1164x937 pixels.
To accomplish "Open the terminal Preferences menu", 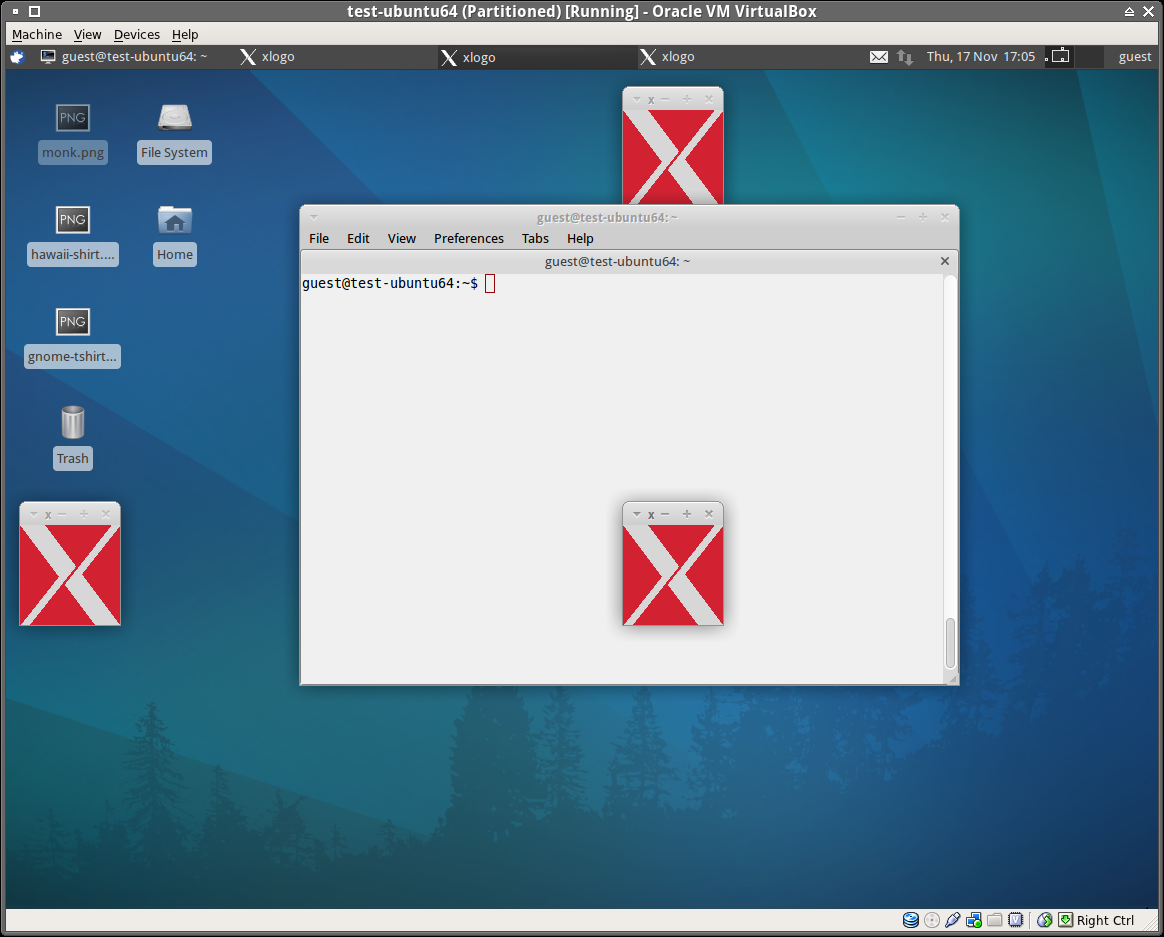I will tap(468, 238).
